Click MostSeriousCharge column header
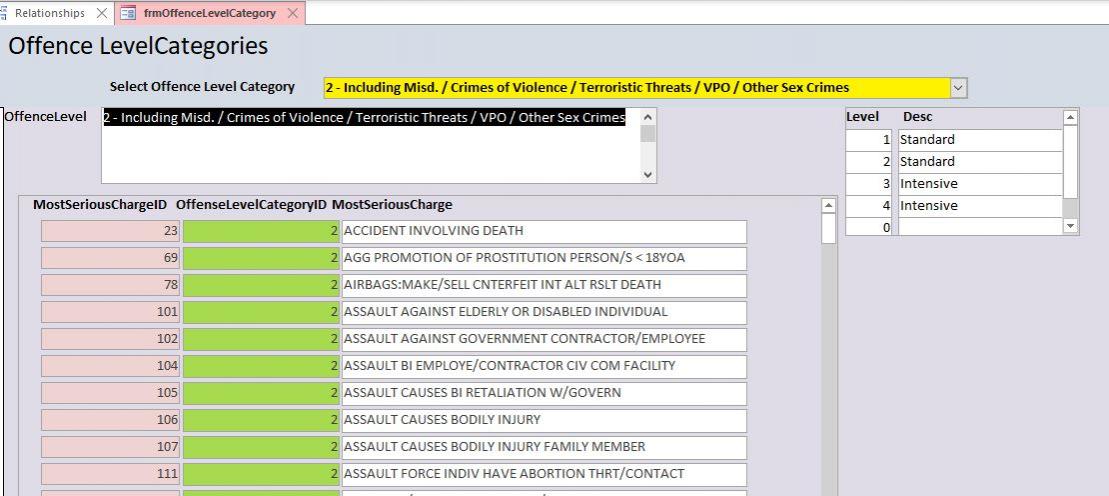The height and width of the screenshot is (496, 1109). pyautogui.click(x=392, y=205)
